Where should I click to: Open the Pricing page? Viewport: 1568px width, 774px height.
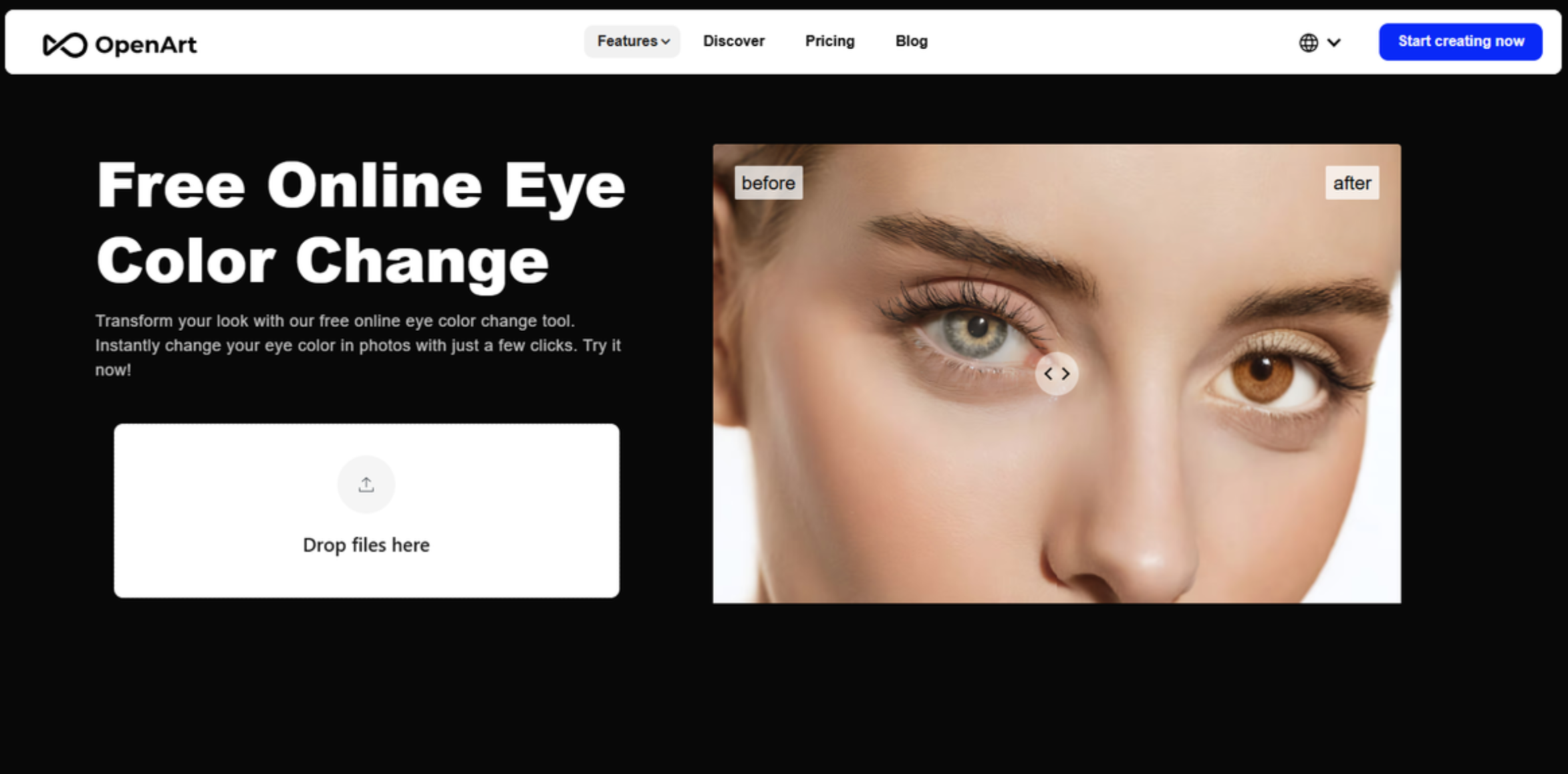(829, 41)
